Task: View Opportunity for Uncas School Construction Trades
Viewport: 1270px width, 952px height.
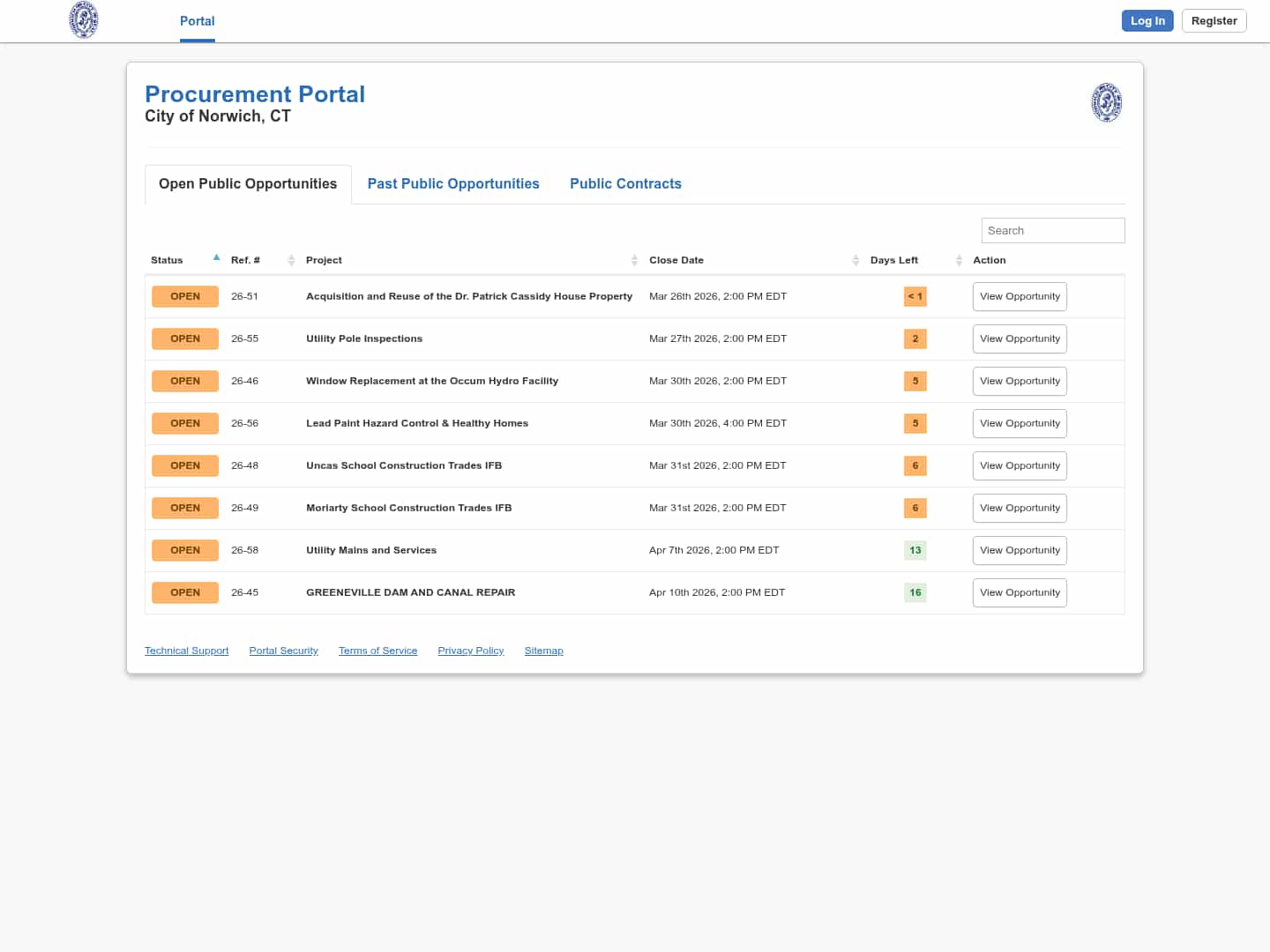Action: pos(1020,465)
